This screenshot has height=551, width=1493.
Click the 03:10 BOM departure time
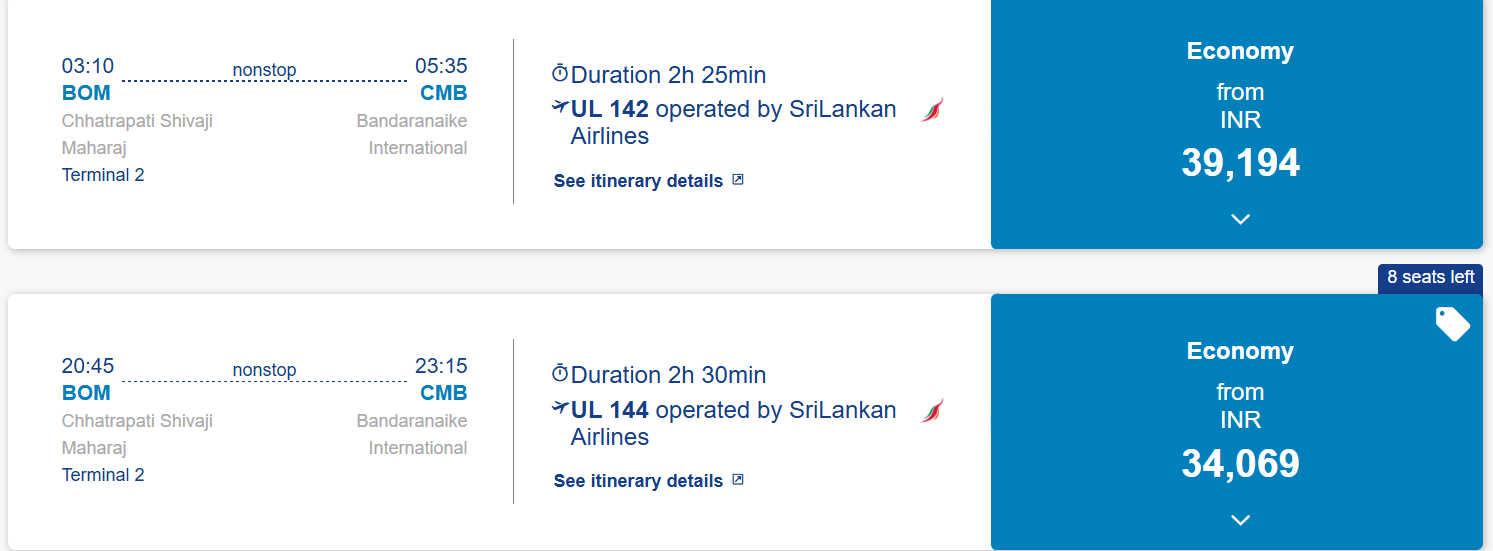tap(88, 67)
